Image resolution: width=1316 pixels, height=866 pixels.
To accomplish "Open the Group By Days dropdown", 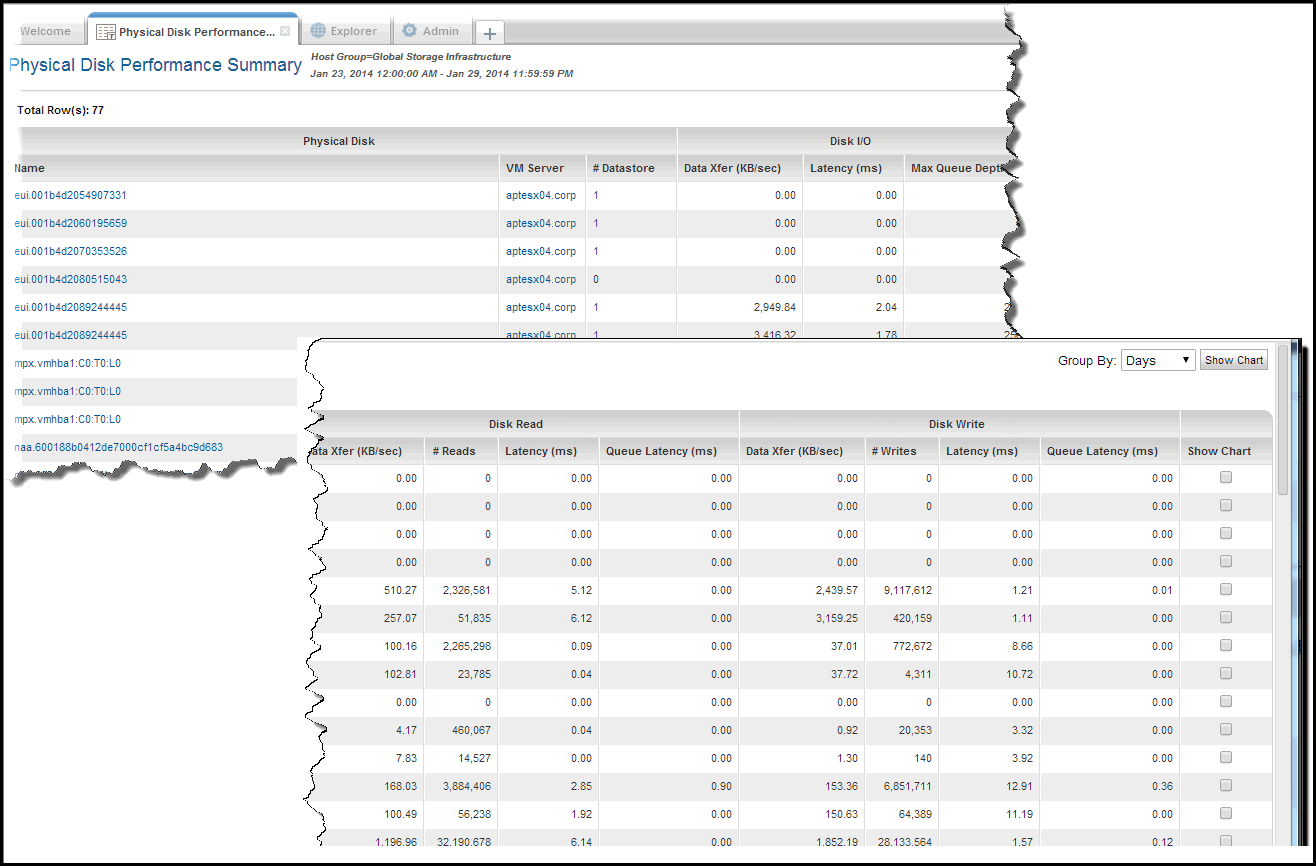I will click(1157, 360).
